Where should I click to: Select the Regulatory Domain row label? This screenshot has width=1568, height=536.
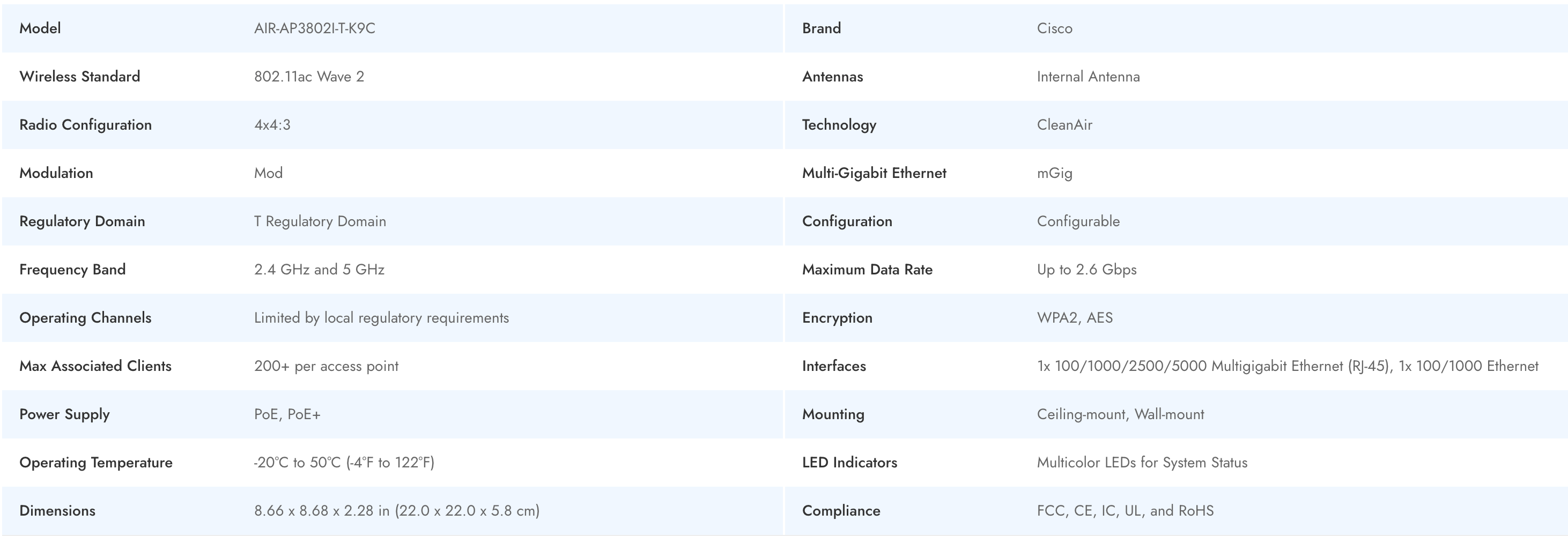tap(82, 221)
